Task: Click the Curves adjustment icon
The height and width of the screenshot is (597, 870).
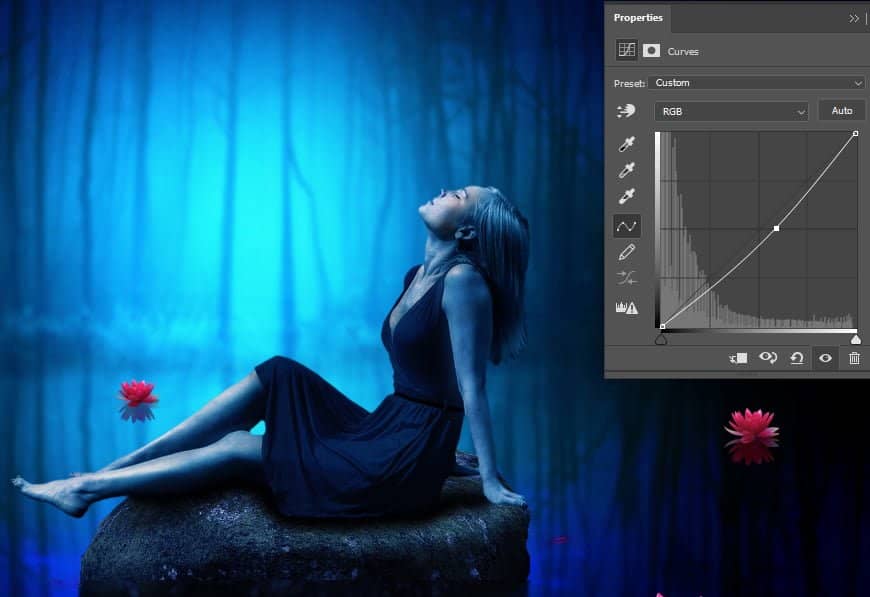Action: [627, 50]
